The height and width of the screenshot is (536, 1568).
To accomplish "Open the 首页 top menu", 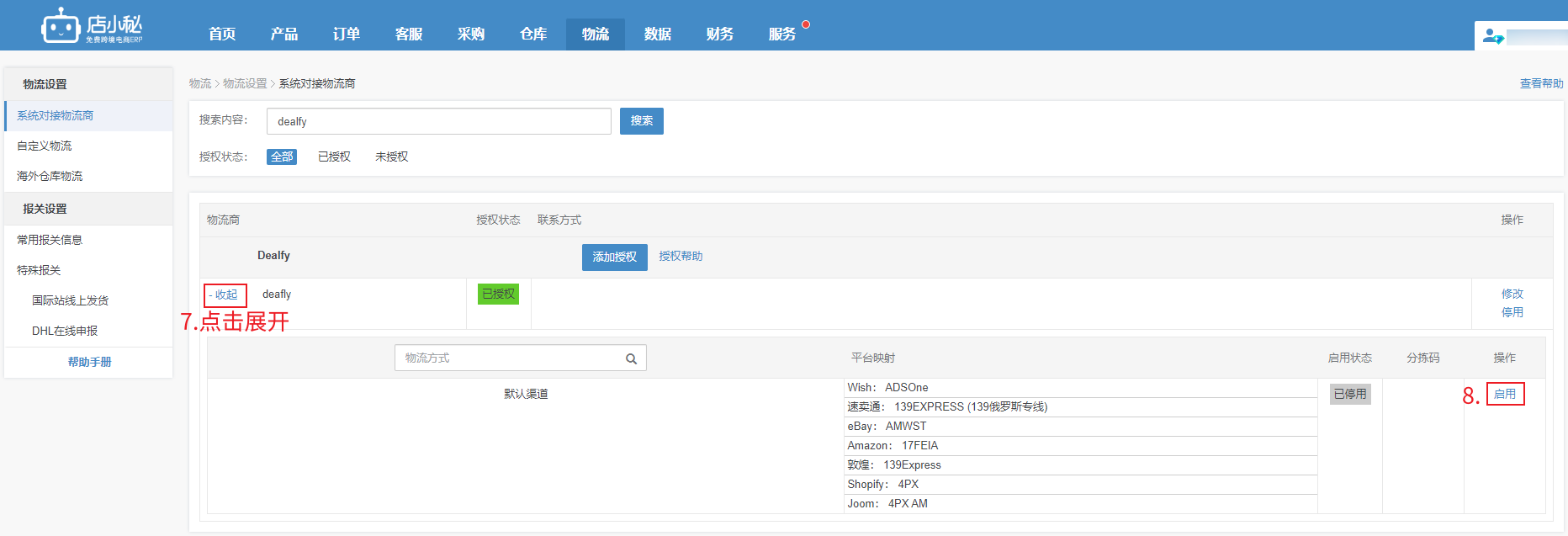I will pyautogui.click(x=222, y=34).
